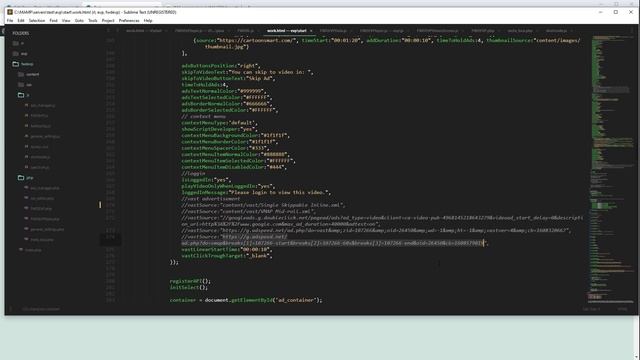Close the active work.html tab
This screenshot has height=360, width=640.
point(311,31)
